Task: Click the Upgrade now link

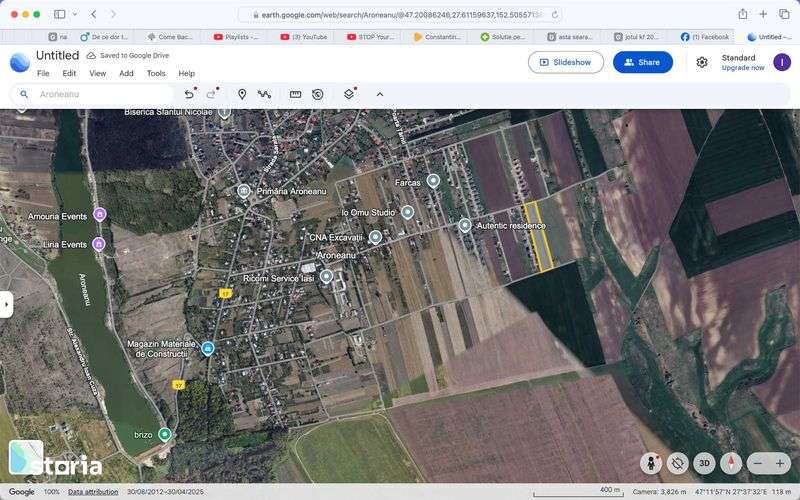Action: [x=743, y=68]
